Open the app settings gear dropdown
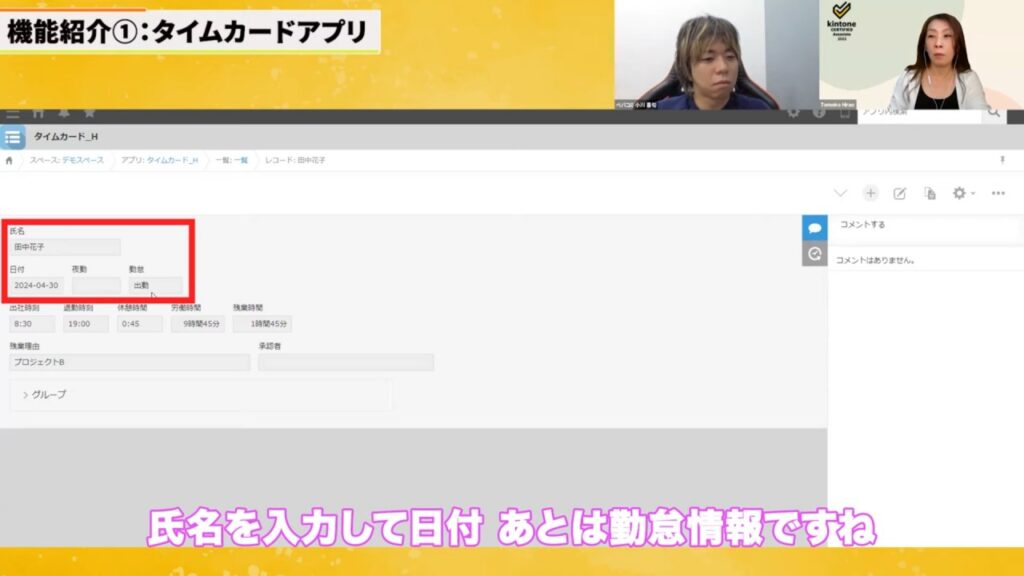 pyautogui.click(x=960, y=192)
